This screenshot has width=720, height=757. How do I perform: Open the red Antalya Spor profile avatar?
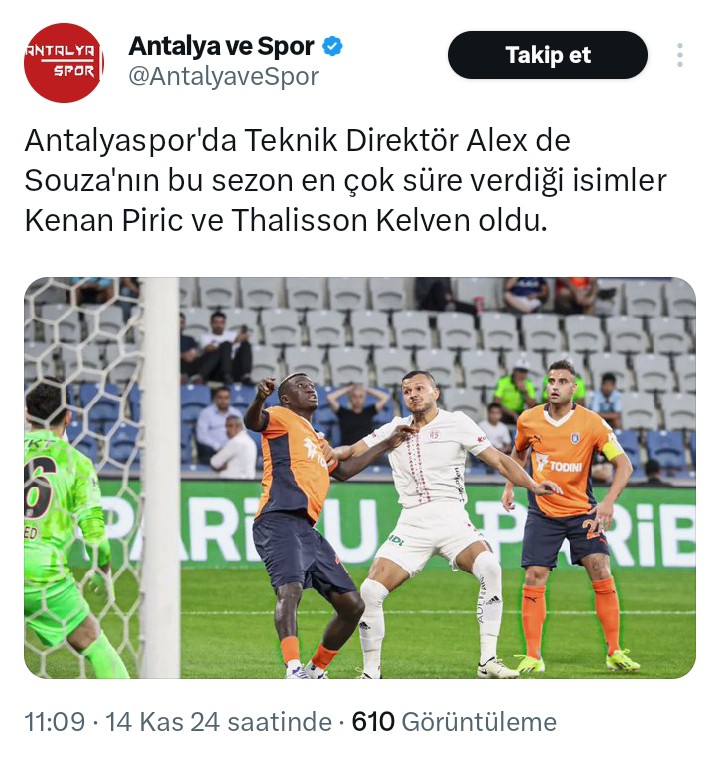64,63
